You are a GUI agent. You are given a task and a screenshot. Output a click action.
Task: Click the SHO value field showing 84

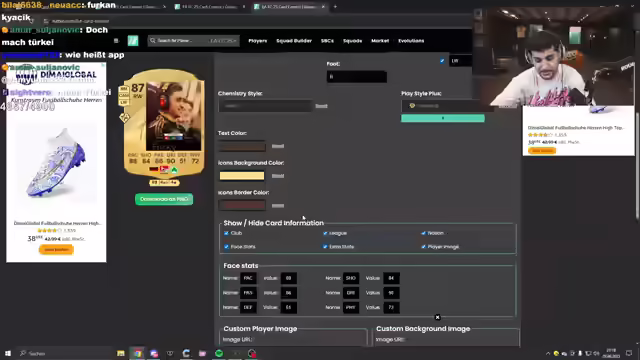(391, 278)
